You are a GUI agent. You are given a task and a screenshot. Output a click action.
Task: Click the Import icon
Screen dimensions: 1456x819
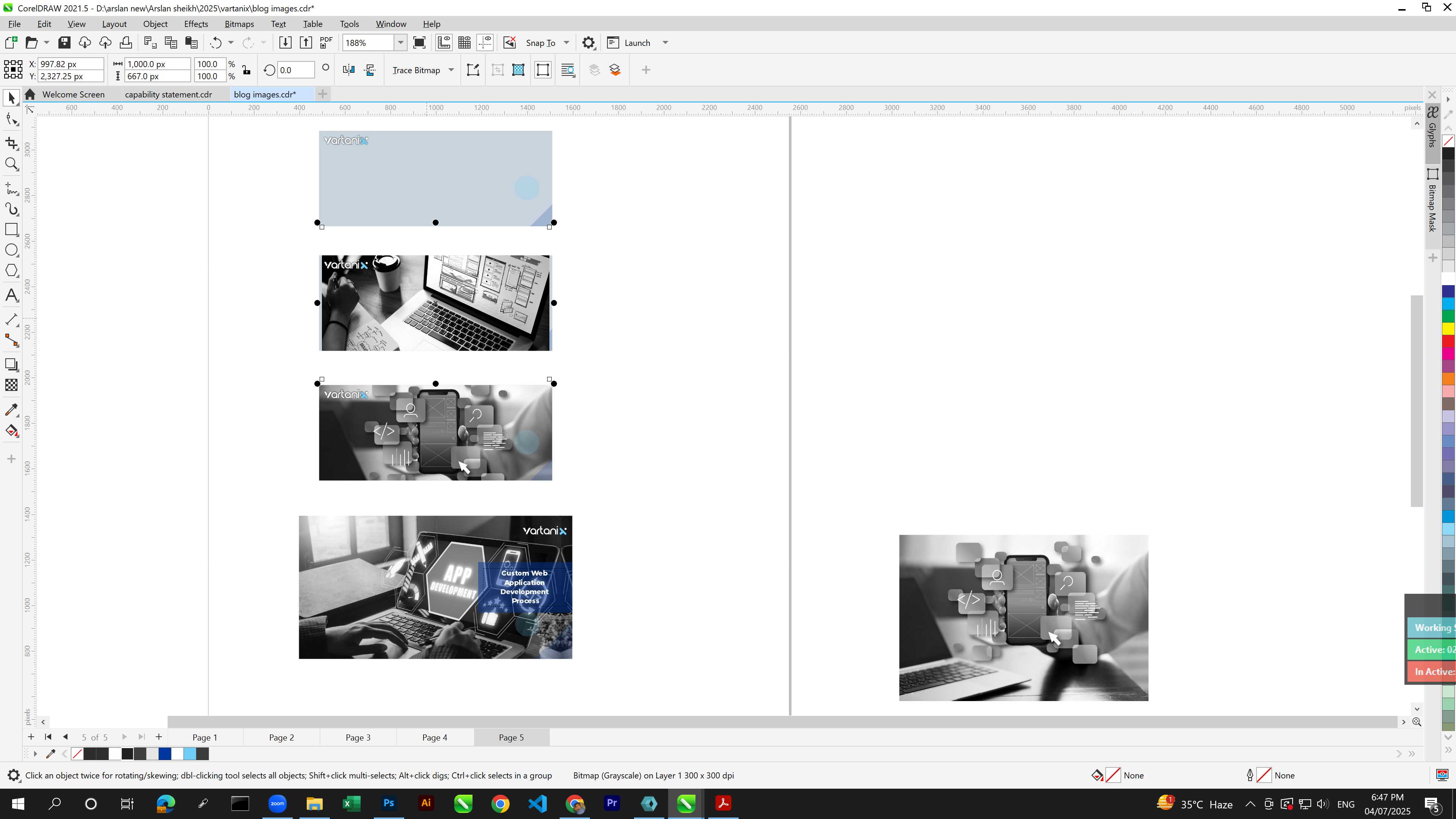(285, 43)
